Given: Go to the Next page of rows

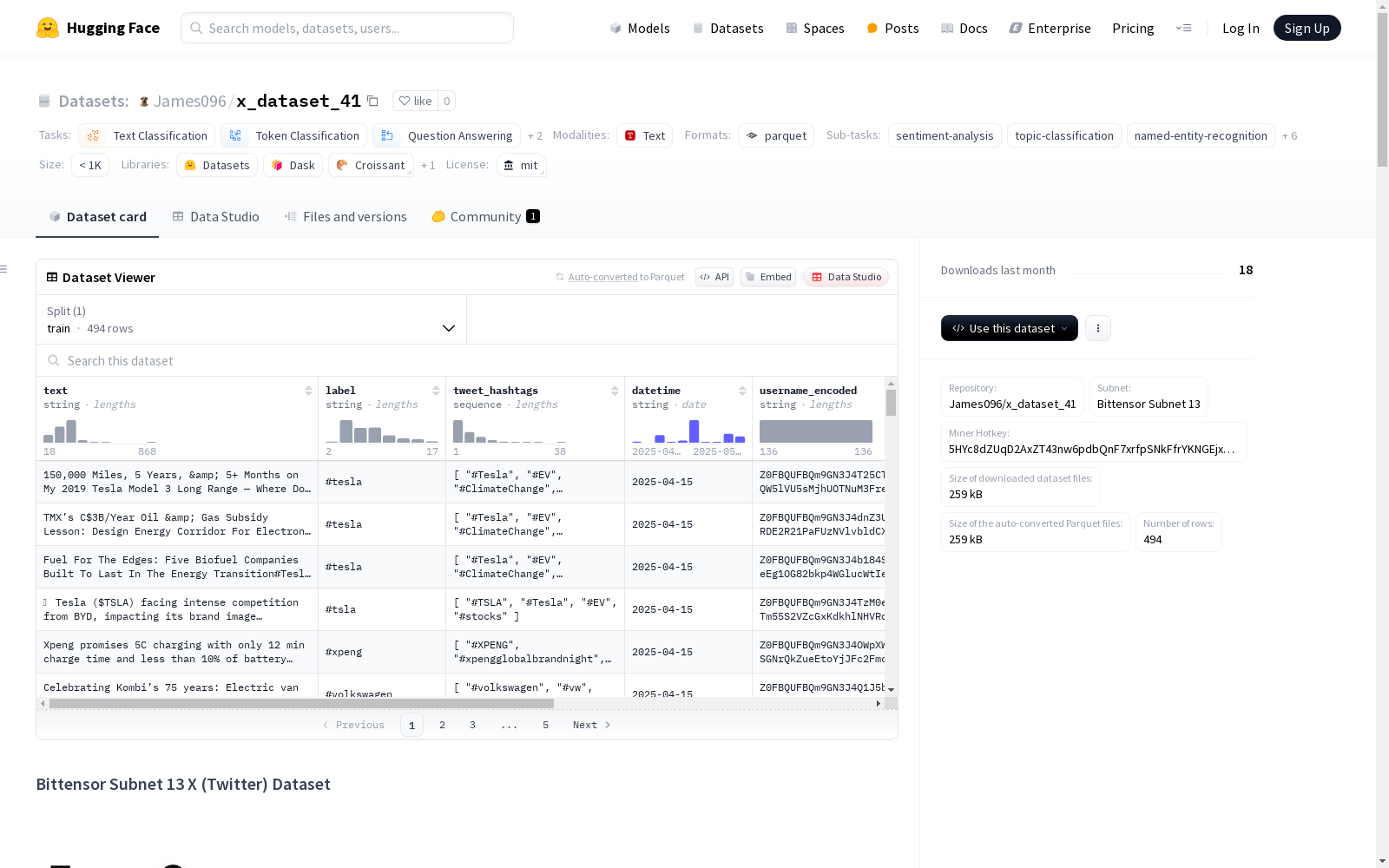Looking at the screenshot, I should [591, 725].
